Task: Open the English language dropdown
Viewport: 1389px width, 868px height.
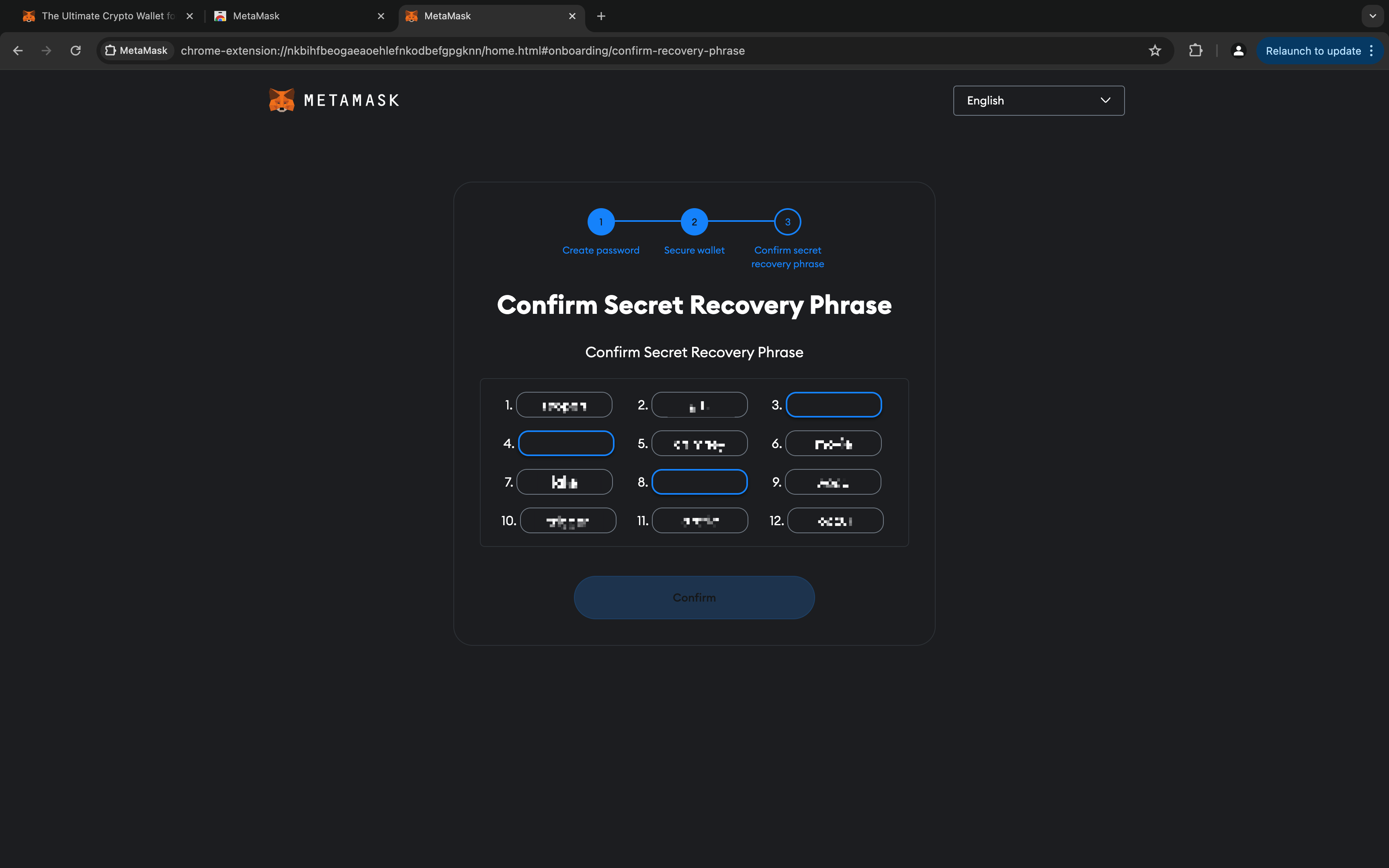Action: (1038, 100)
